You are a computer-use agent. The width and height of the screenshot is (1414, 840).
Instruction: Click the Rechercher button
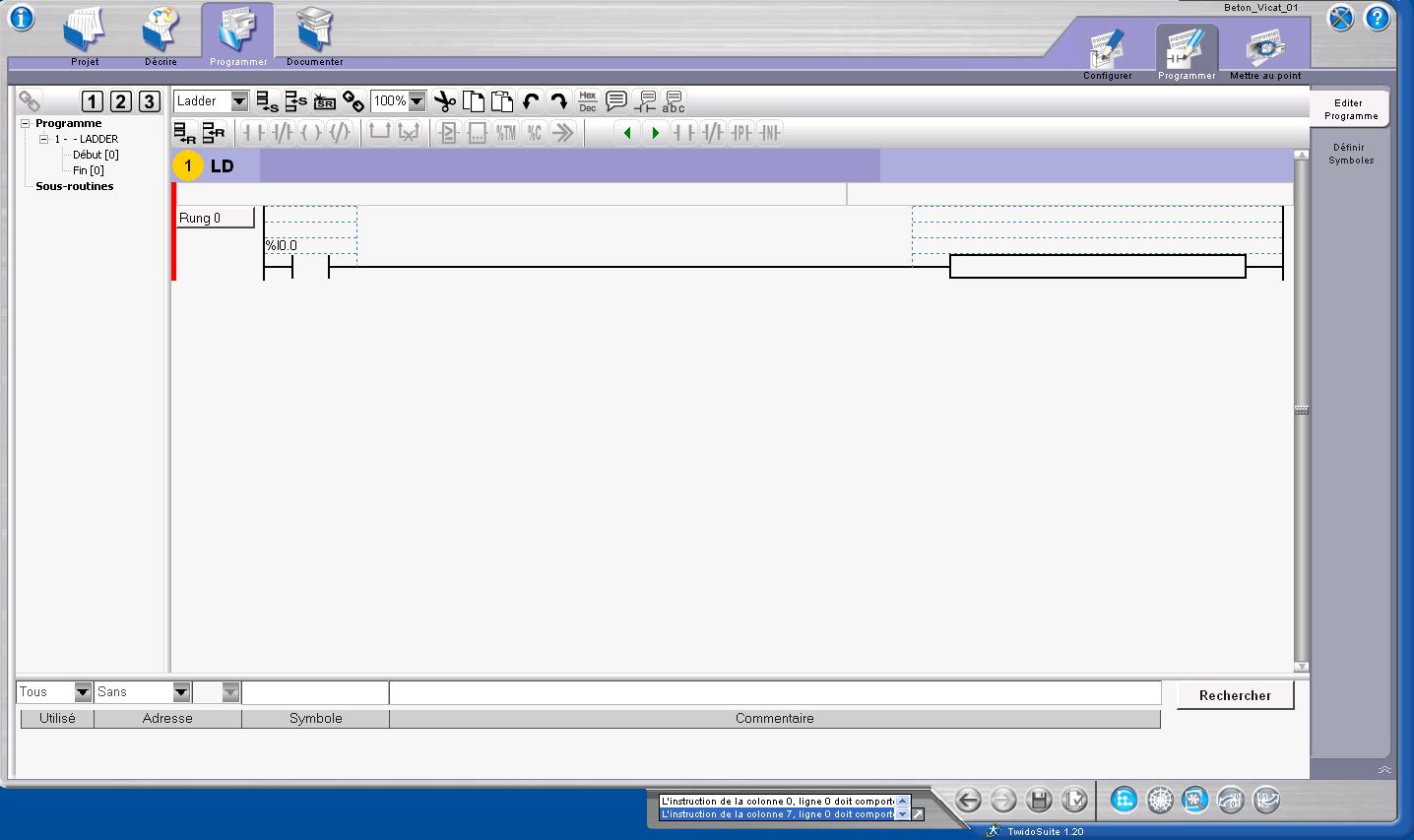tap(1235, 695)
